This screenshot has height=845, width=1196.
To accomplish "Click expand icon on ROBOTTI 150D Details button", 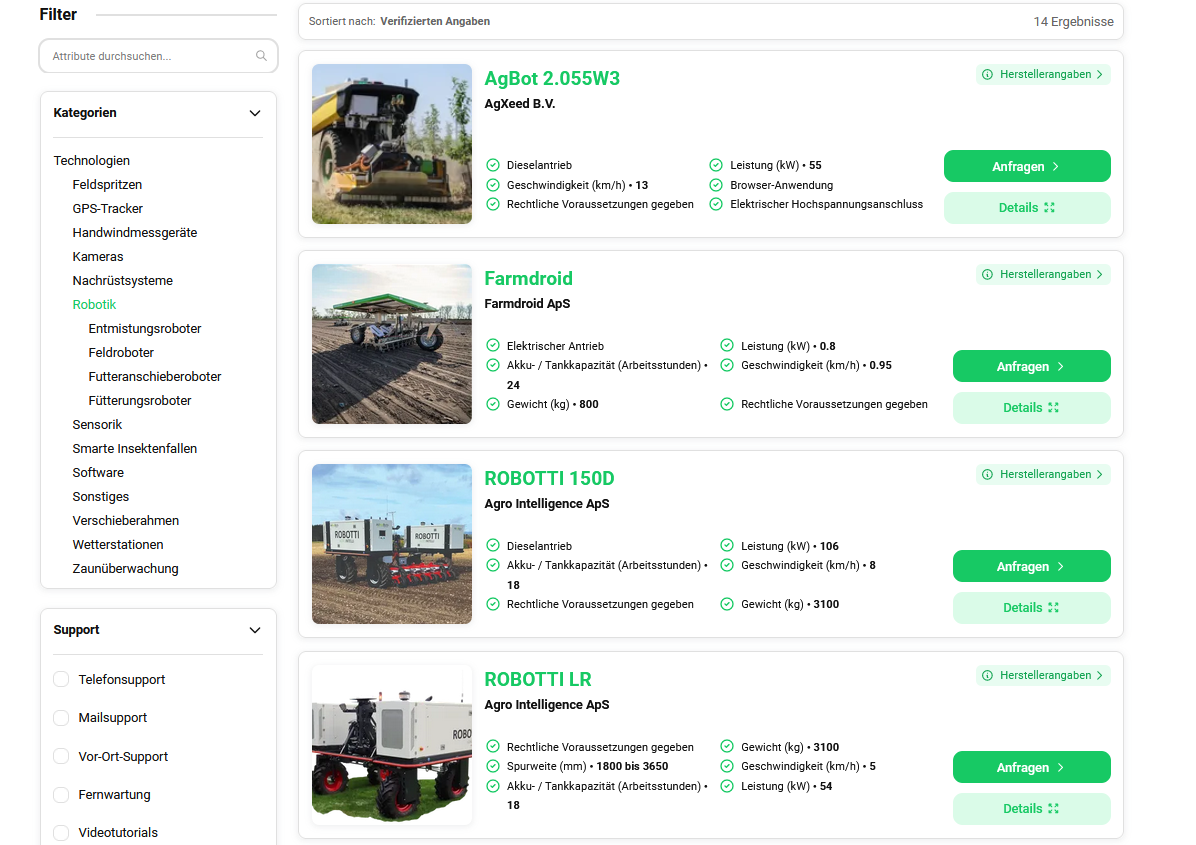I will [x=1053, y=608].
